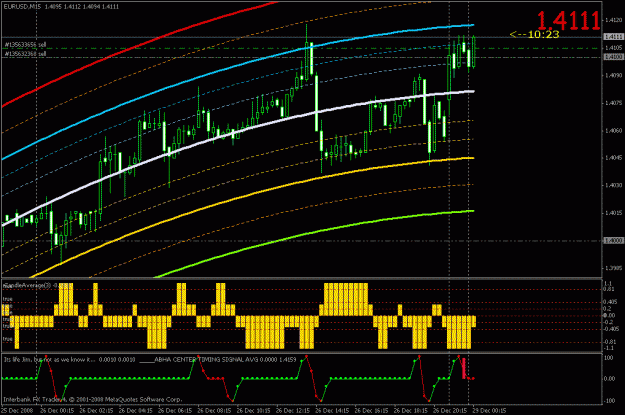Click the 29 Dec 00:15 time axis label
625x415 pixels.
[x=489, y=410]
